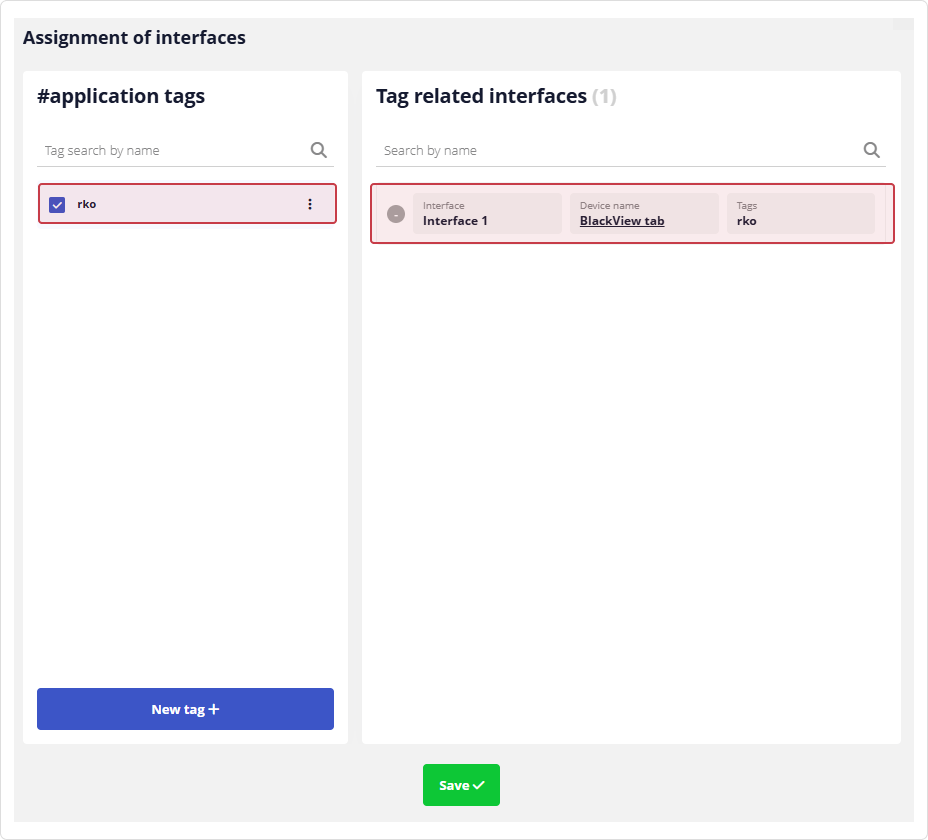This screenshot has width=928, height=840.
Task: Click the Tag related interfaces heading
Action: point(480,96)
